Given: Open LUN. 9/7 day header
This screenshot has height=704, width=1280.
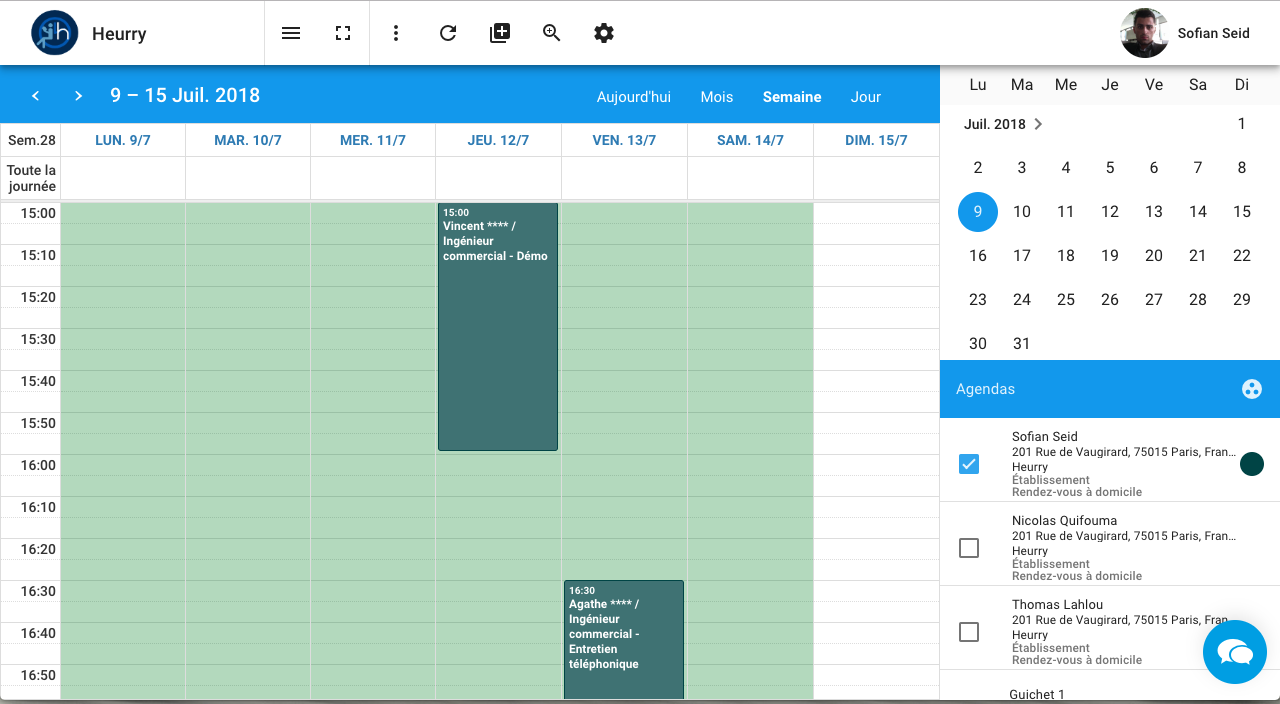Looking at the screenshot, I should coord(123,140).
